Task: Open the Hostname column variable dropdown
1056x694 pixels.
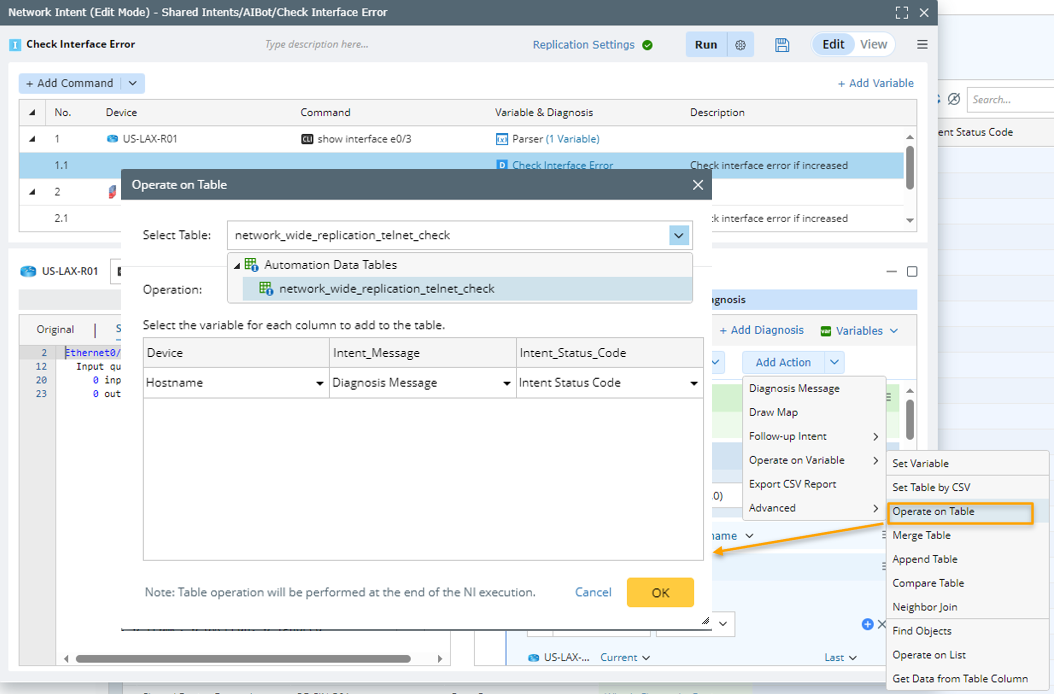Action: tap(320, 383)
